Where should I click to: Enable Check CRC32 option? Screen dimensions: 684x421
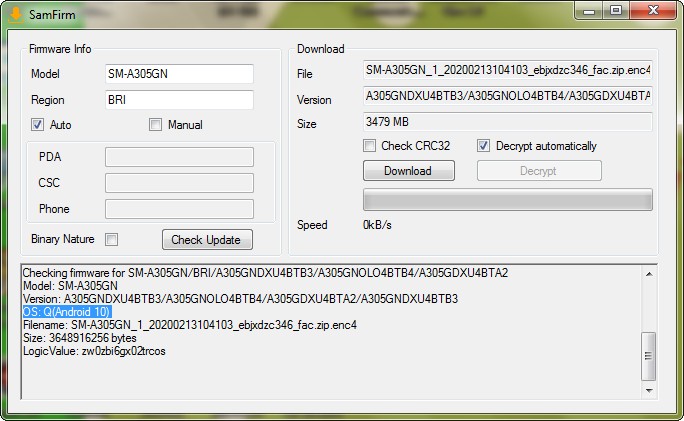pos(369,146)
